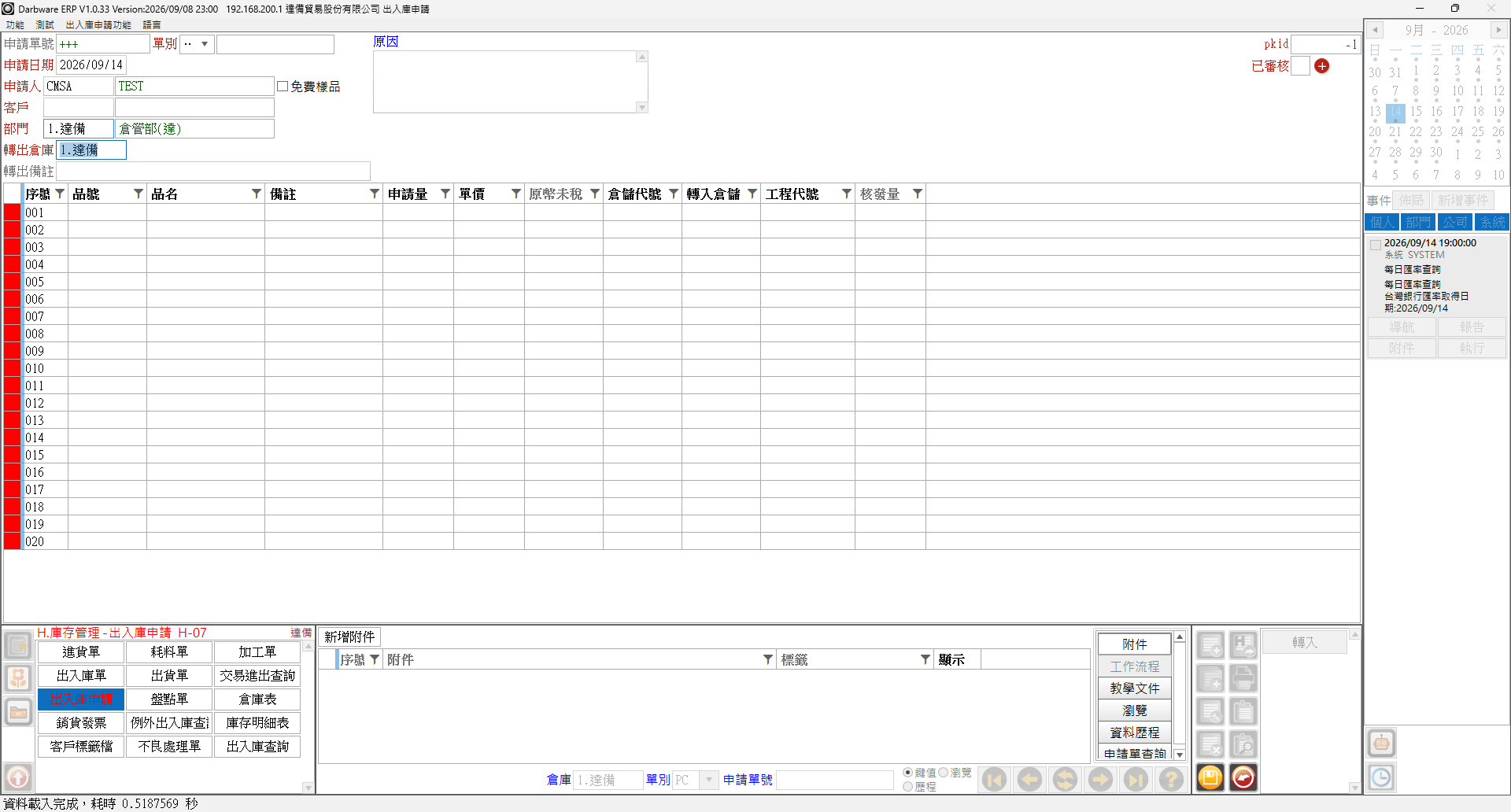Go to next month in calendar
Image resolution: width=1511 pixels, height=812 pixels.
(x=1498, y=30)
